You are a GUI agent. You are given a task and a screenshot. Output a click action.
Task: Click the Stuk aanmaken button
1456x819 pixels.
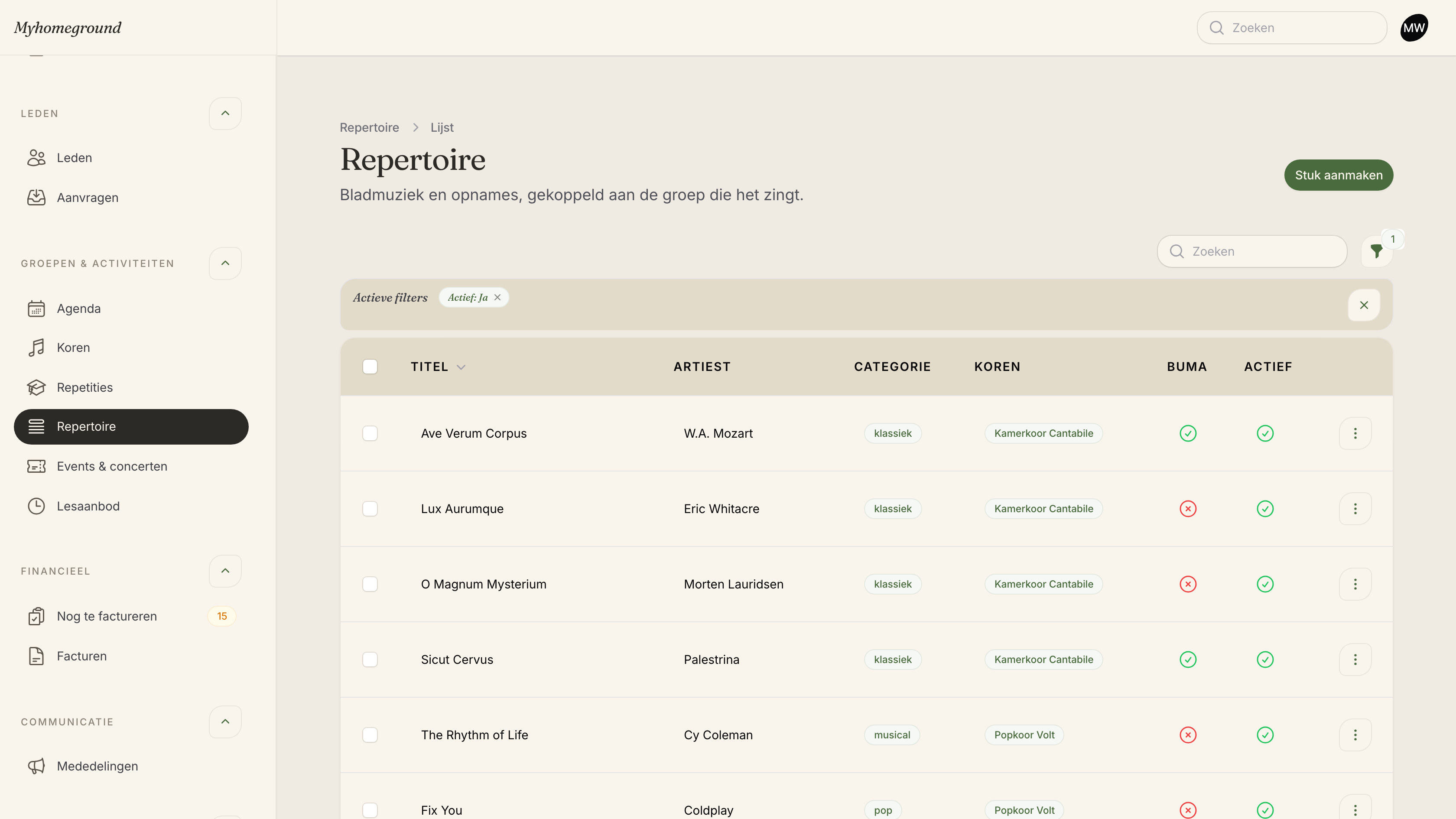pyautogui.click(x=1339, y=175)
